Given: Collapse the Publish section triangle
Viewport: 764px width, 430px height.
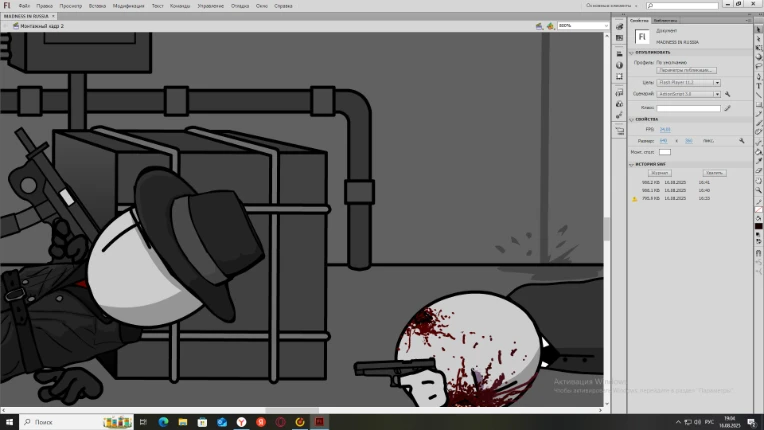Looking at the screenshot, I should click(x=631, y=53).
